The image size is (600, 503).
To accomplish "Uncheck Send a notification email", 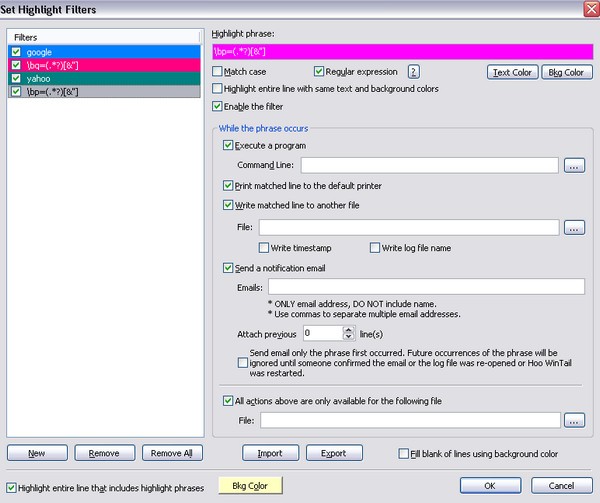I will point(229,268).
